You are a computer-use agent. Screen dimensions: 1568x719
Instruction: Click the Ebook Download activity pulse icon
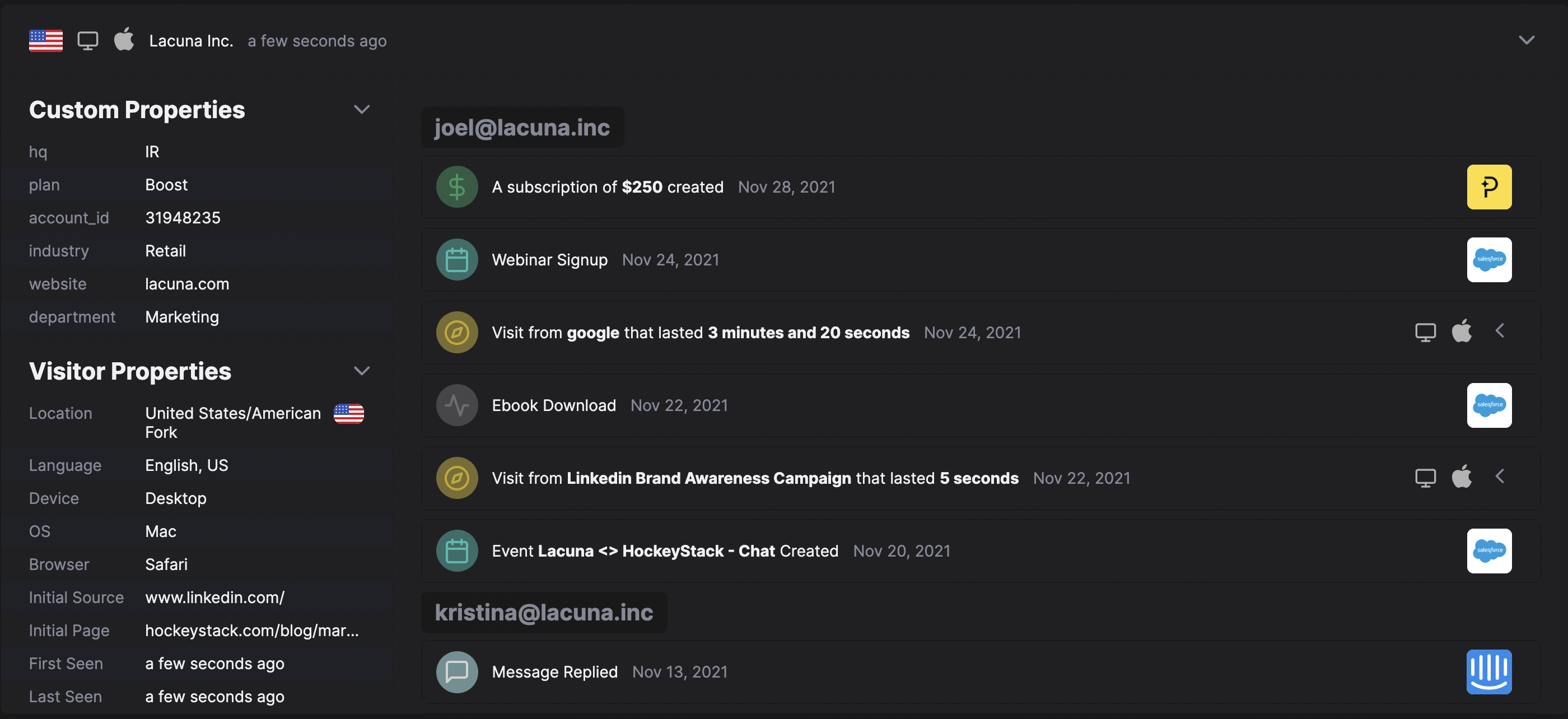456,405
